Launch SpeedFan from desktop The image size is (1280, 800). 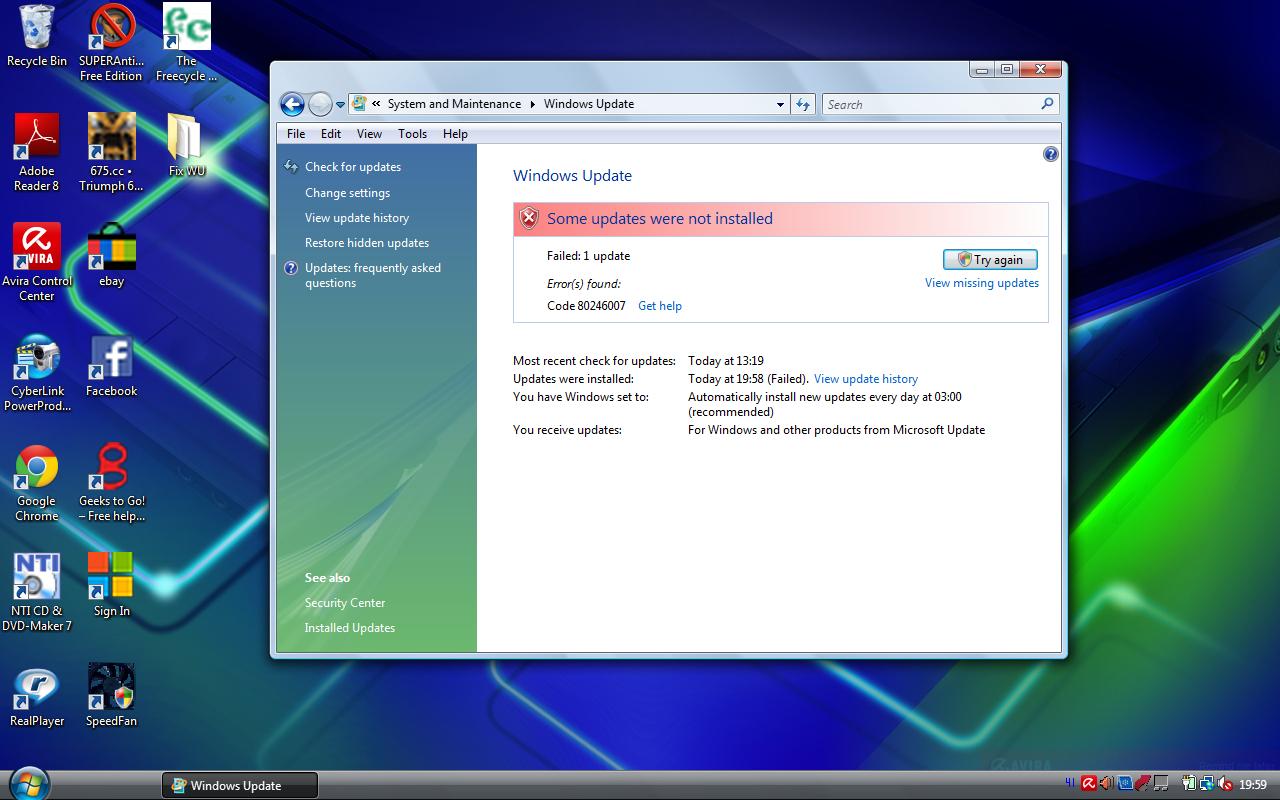coord(111,695)
